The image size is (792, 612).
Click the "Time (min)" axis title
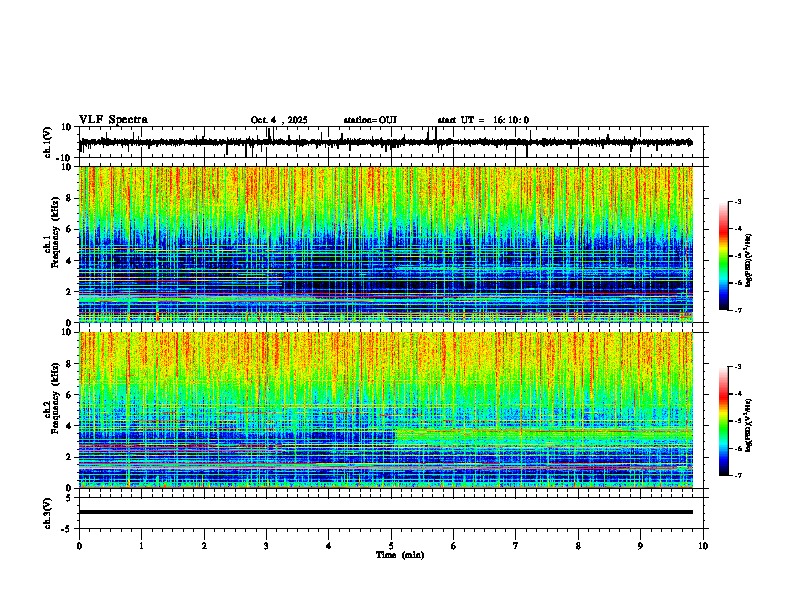point(400,555)
